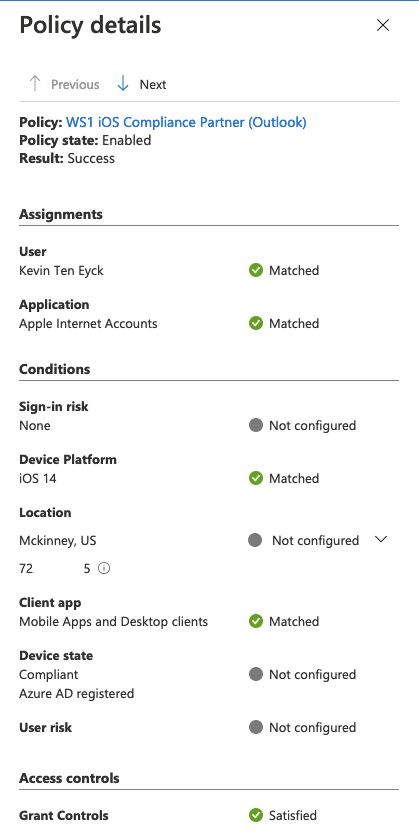The image size is (419, 838).
Task: Click the Grant Controls heading
Action: 64,816
